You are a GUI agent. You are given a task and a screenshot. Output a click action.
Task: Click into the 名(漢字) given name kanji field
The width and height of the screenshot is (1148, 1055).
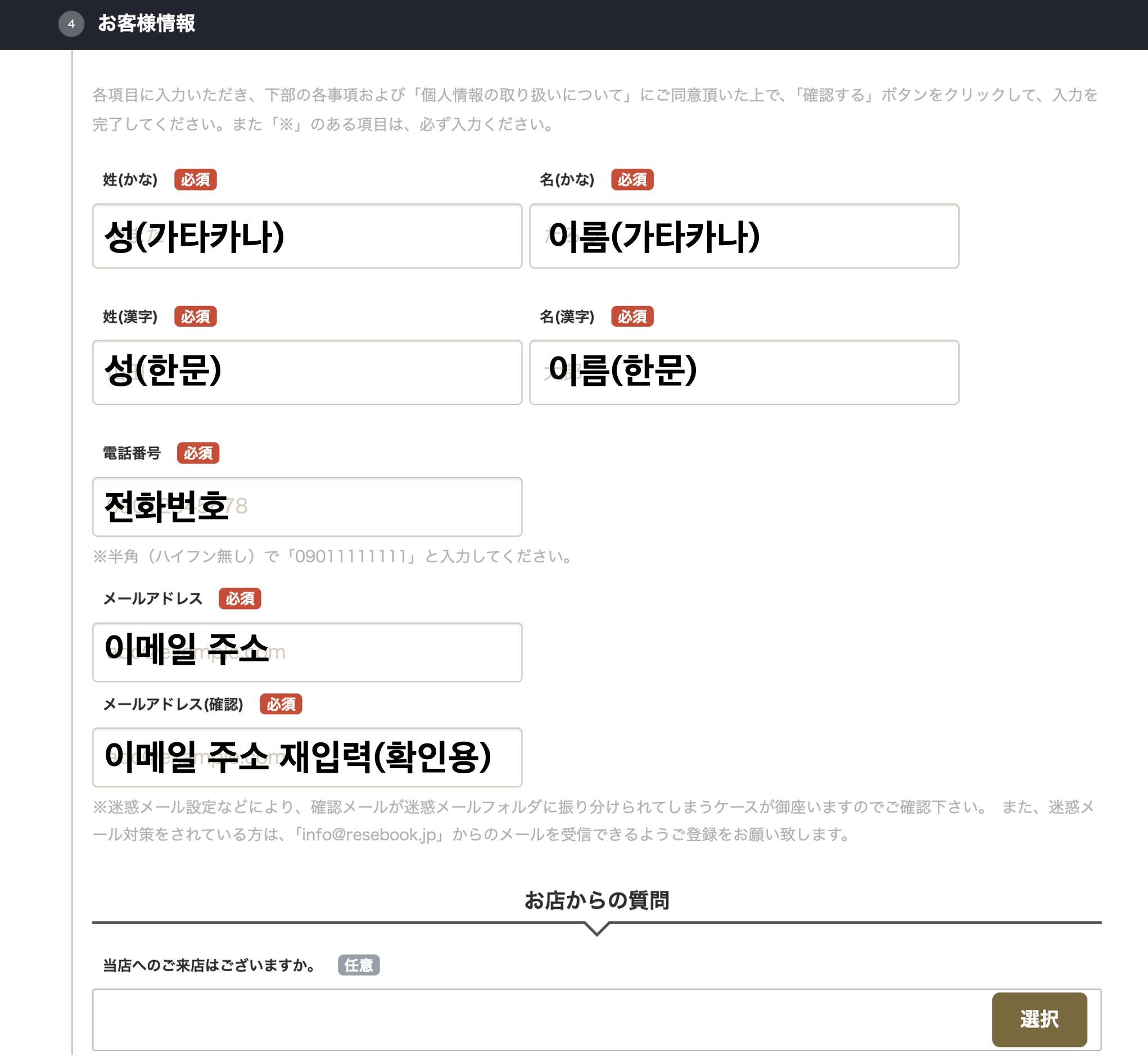[x=743, y=373]
